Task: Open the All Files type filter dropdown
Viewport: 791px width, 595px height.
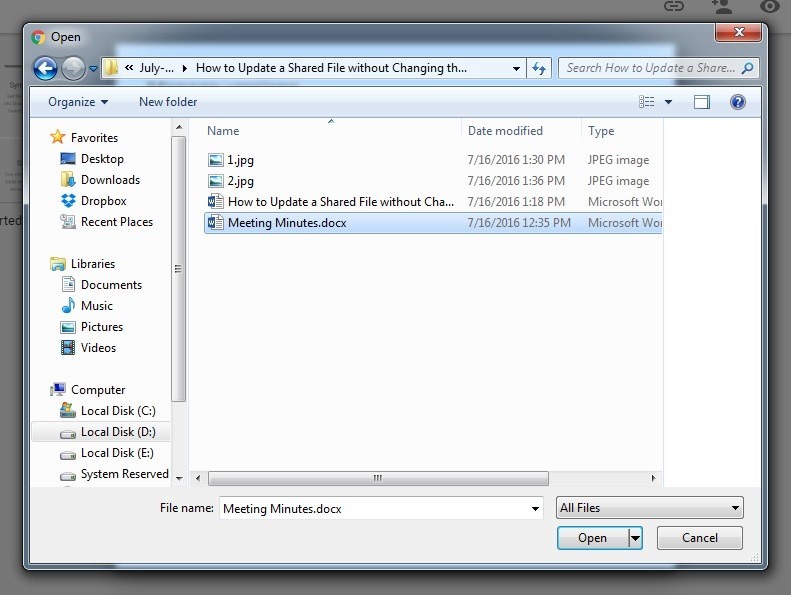Action: pos(650,508)
